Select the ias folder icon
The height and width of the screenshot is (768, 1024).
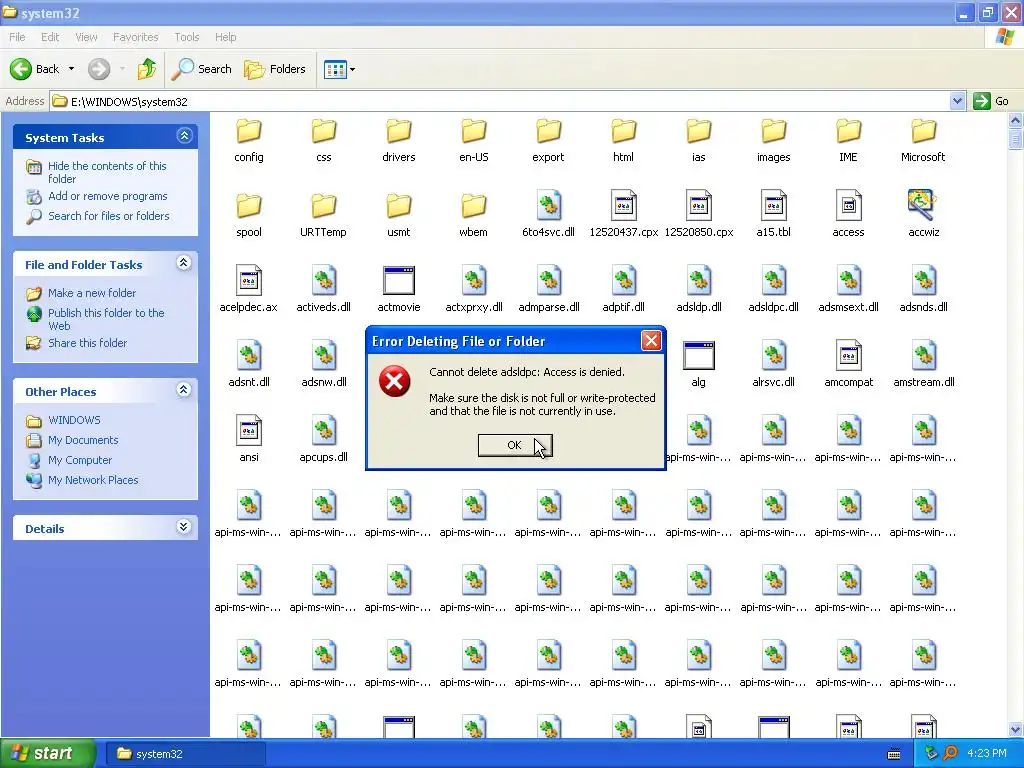coord(699,131)
